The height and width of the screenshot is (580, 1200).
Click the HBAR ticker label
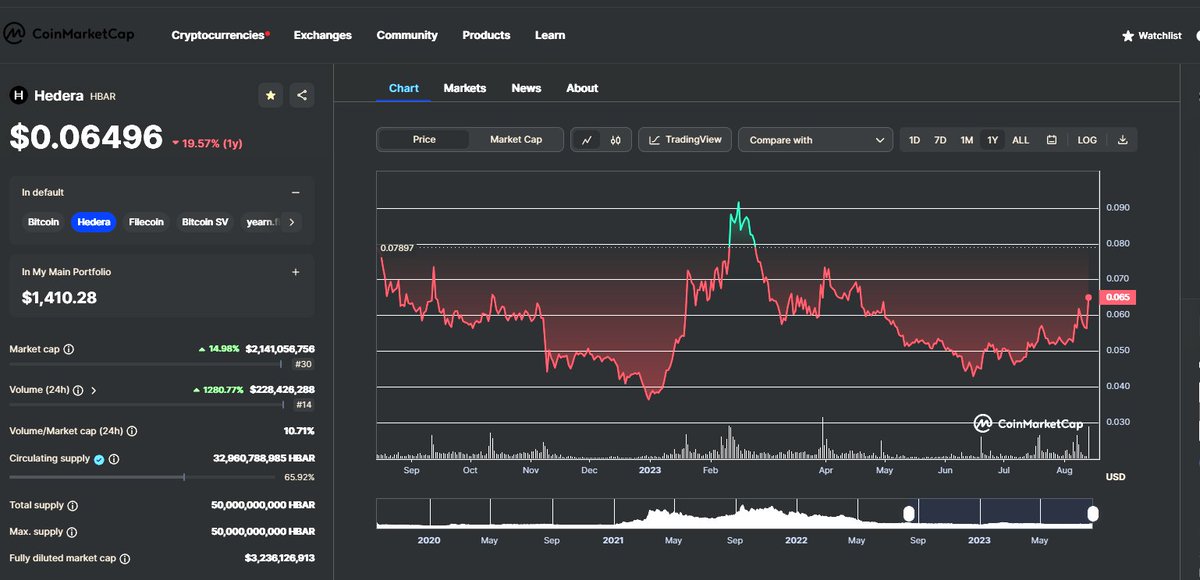pyautogui.click(x=103, y=97)
